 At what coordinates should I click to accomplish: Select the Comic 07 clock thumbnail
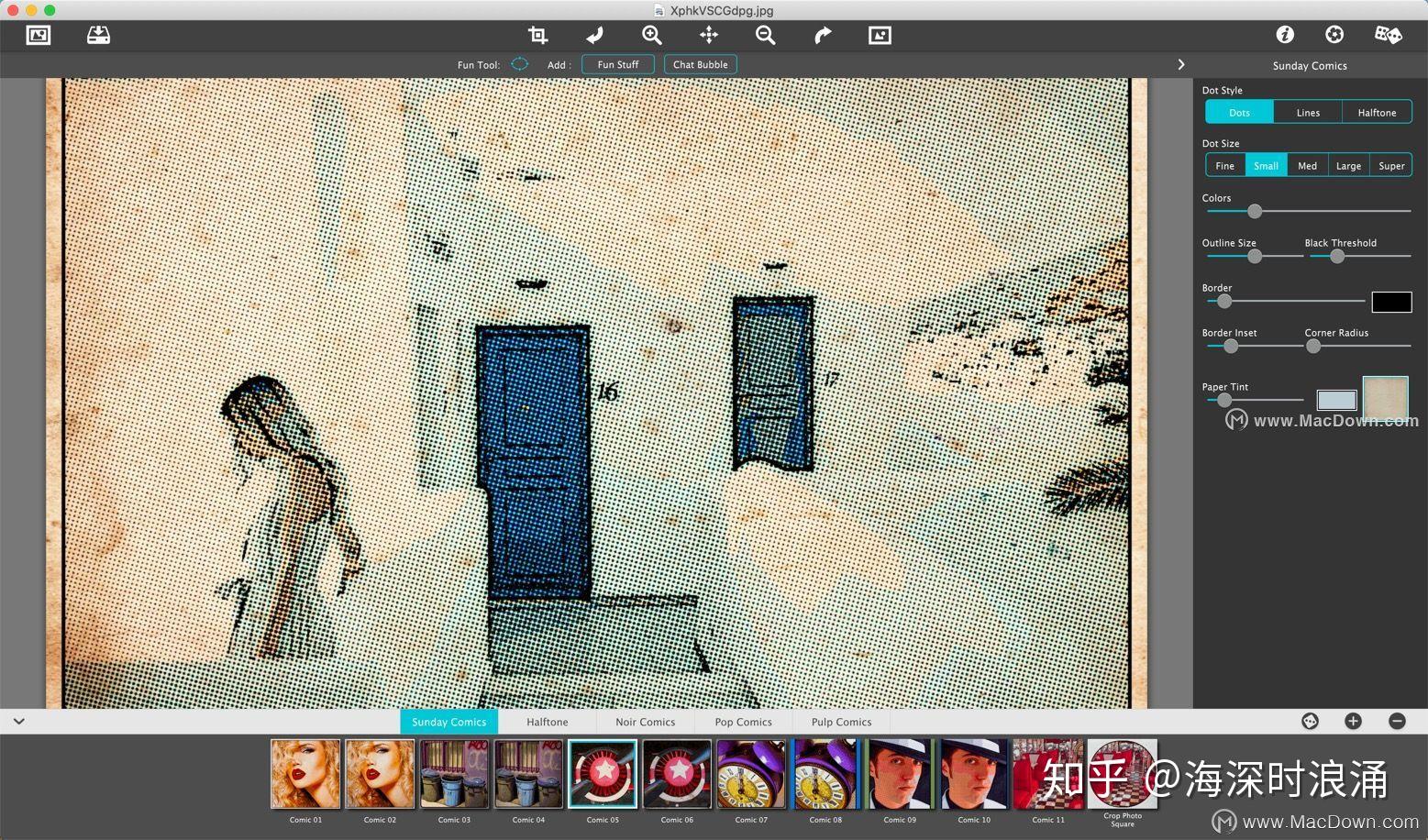[751, 774]
